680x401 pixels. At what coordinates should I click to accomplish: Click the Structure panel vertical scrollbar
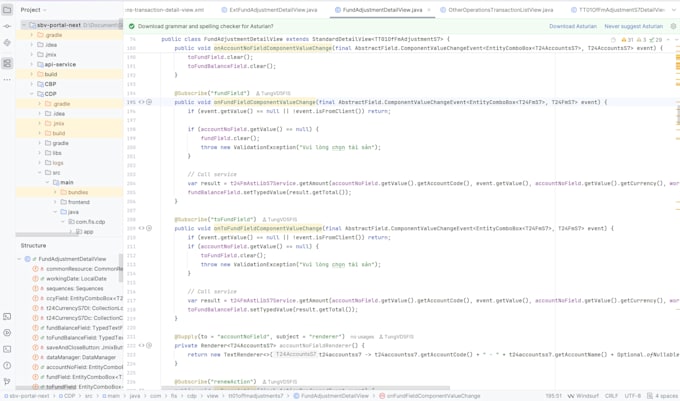(121, 267)
